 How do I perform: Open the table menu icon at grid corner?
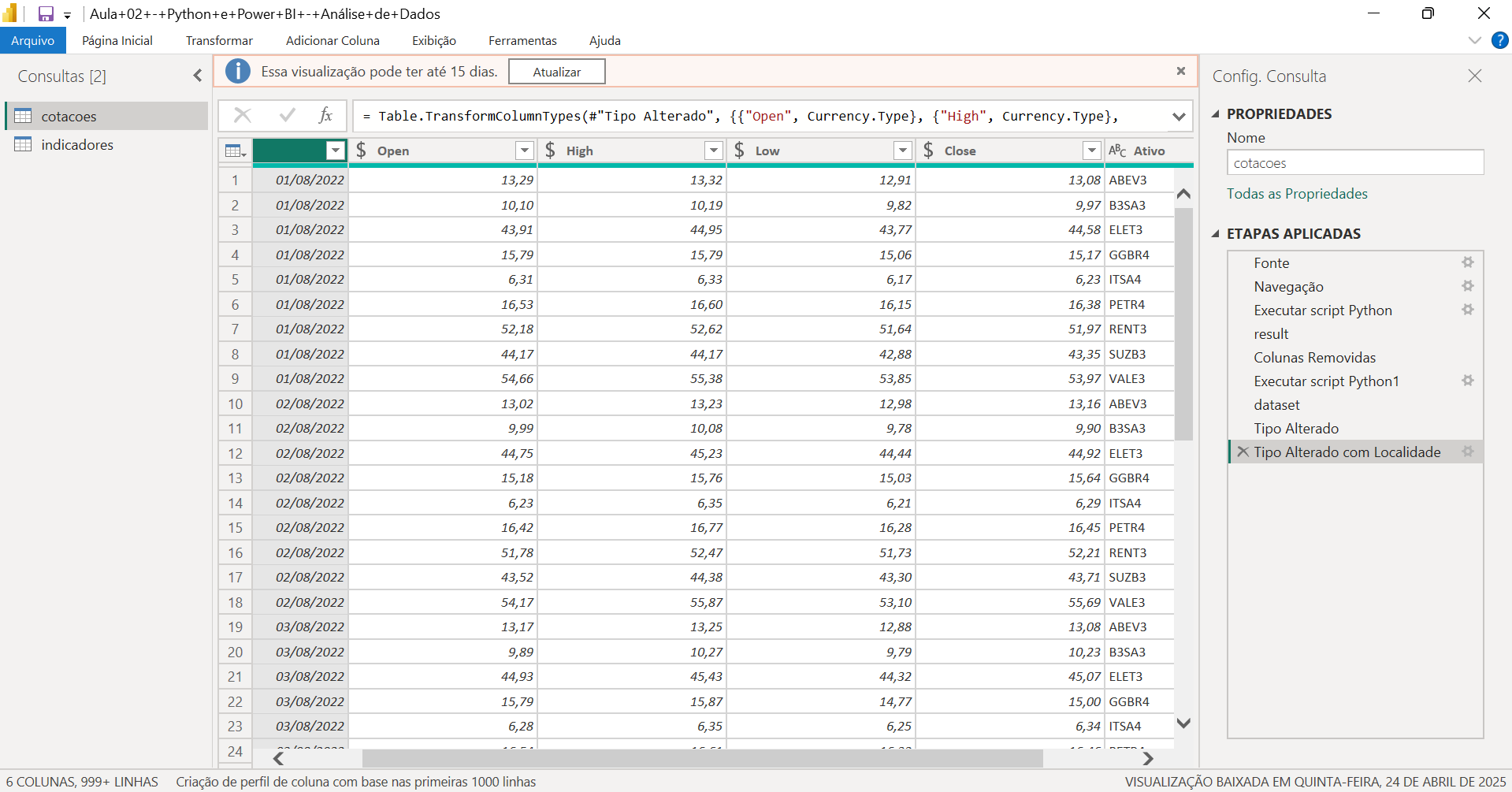coord(236,151)
